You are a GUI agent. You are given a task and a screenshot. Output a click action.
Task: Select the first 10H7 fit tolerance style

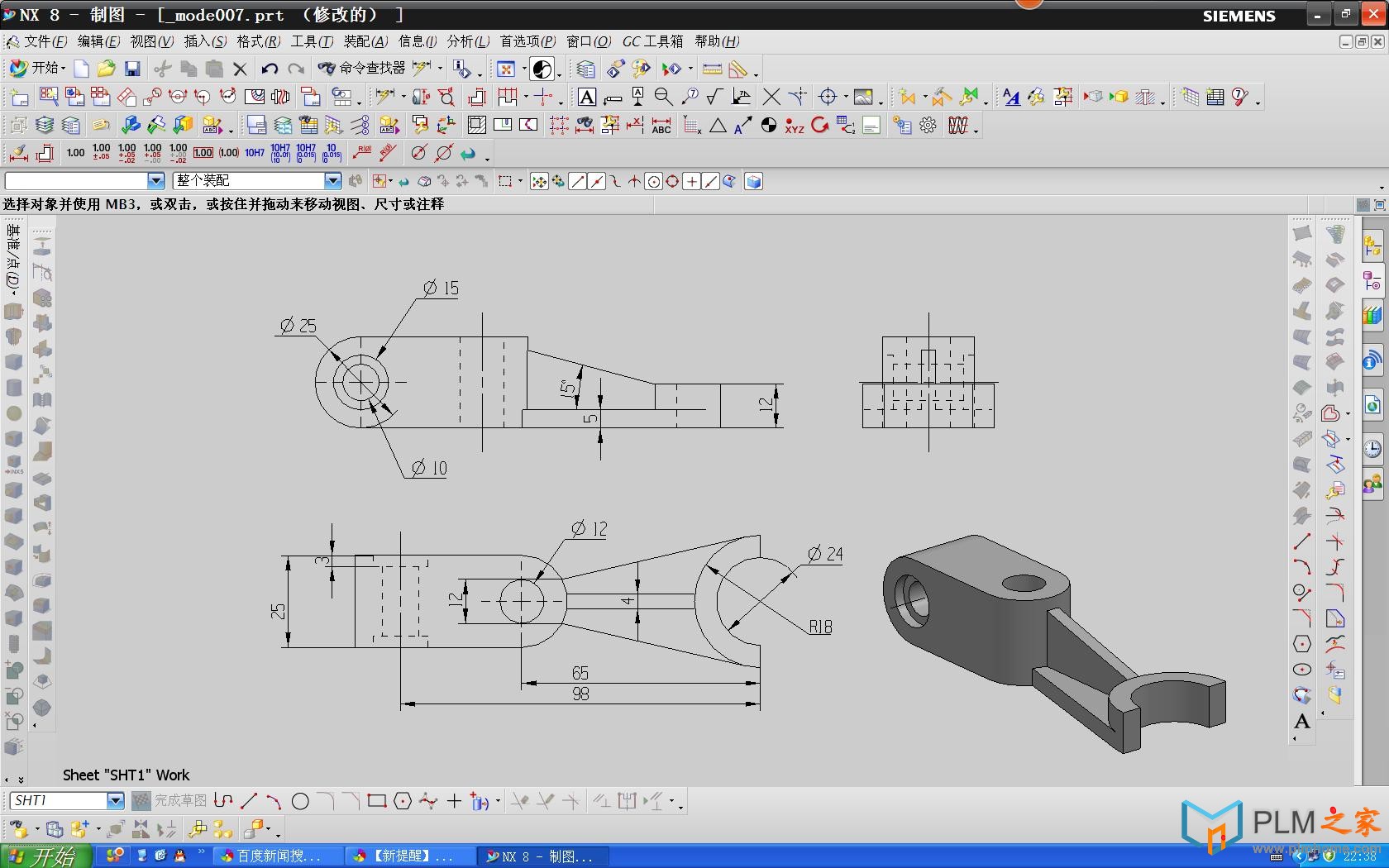pos(255,152)
